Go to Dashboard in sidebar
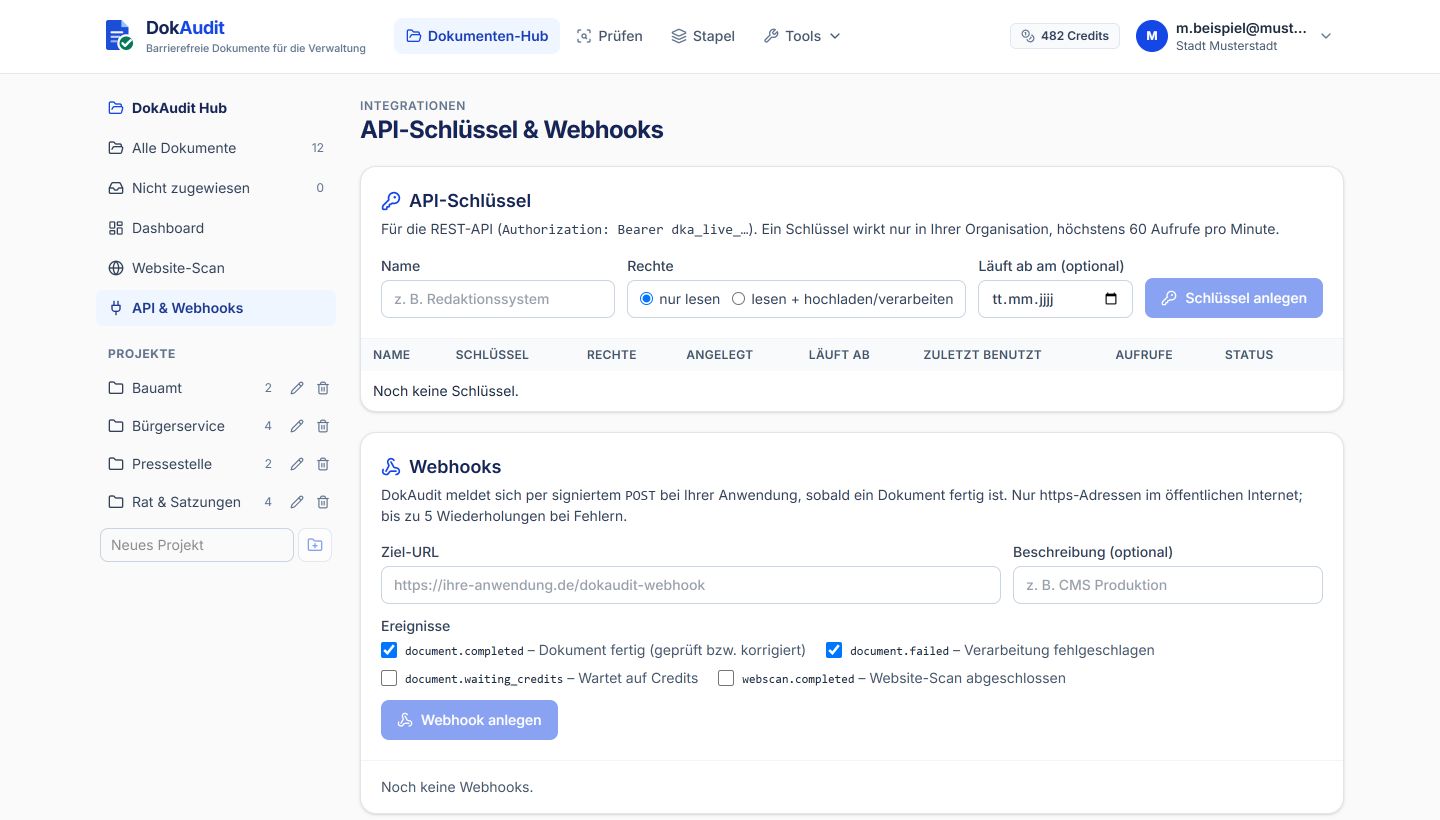Screen dimensions: 1440x820 click(216, 228)
